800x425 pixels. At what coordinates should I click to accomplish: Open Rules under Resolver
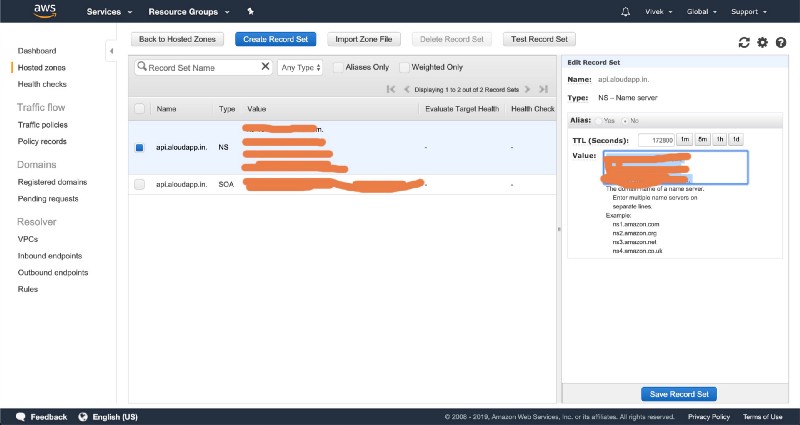tap(28, 289)
